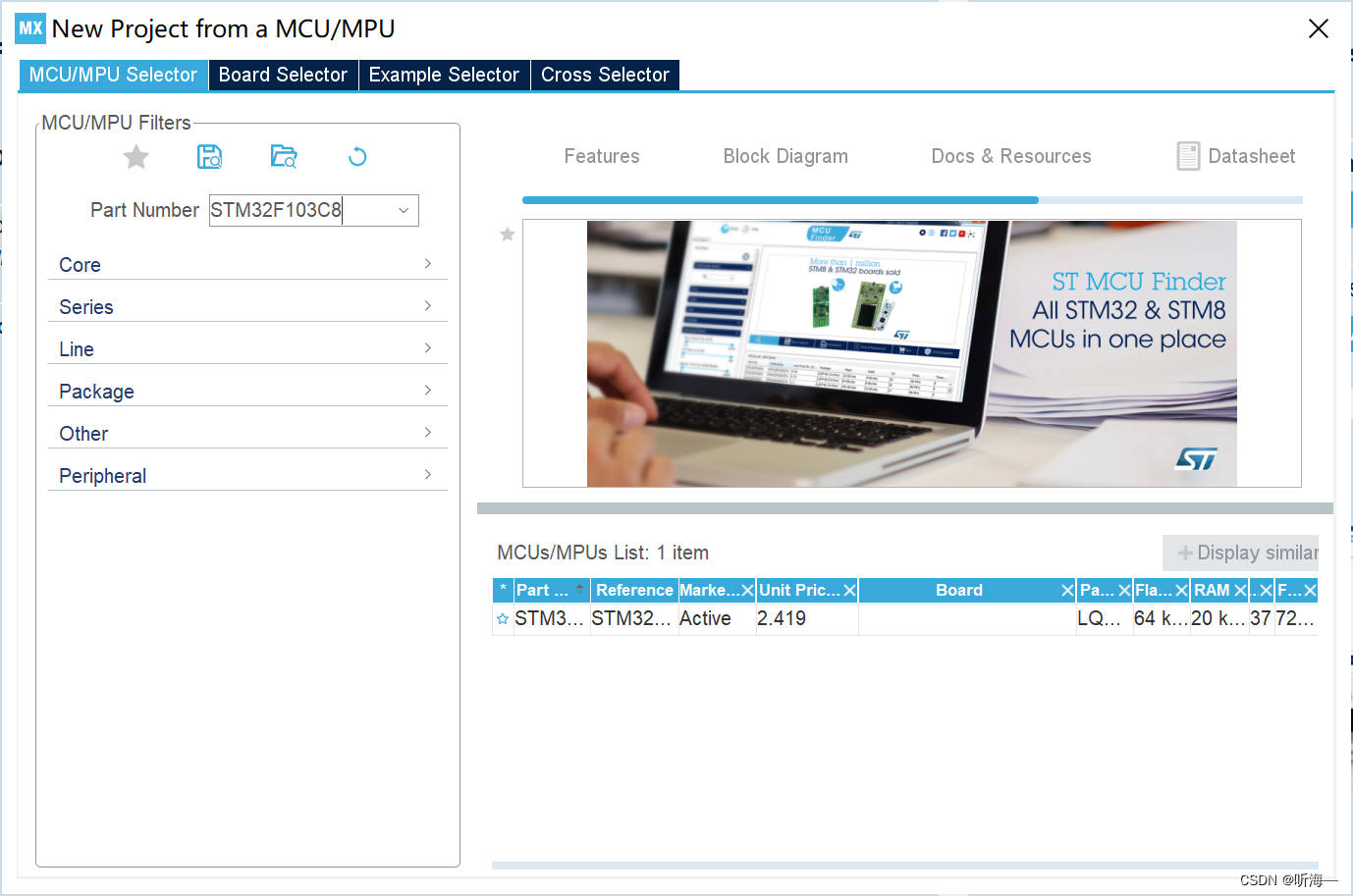Star the ST MCU Finder banner as favorite
Viewport: 1353px width, 896px height.
pos(508,235)
